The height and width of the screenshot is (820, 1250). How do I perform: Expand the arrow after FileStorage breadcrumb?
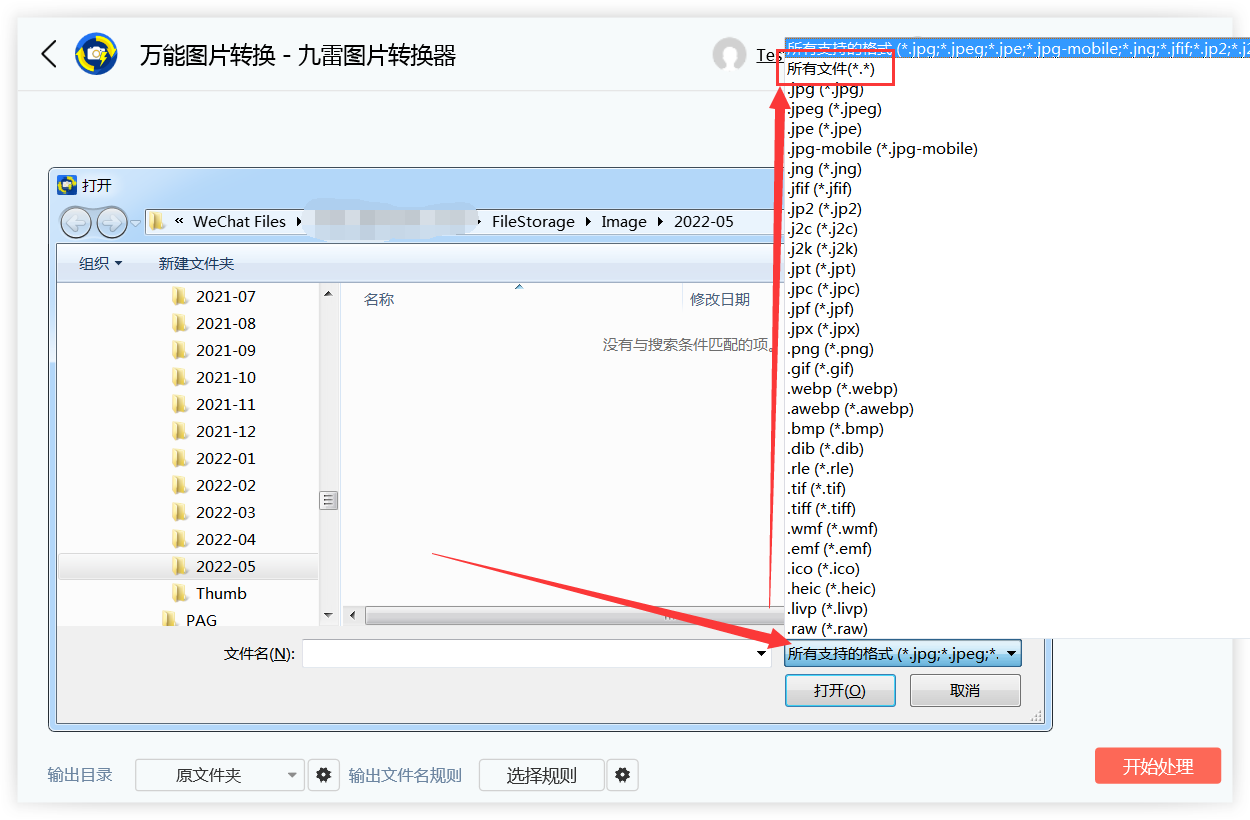588,222
